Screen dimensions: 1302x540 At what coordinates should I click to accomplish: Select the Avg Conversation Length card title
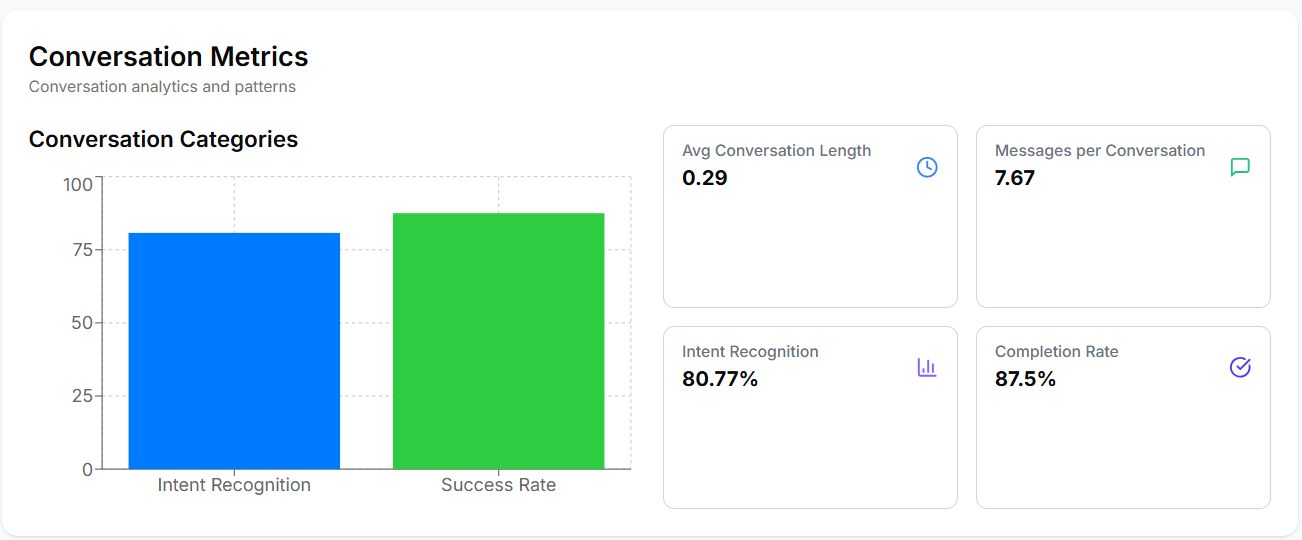click(x=776, y=151)
